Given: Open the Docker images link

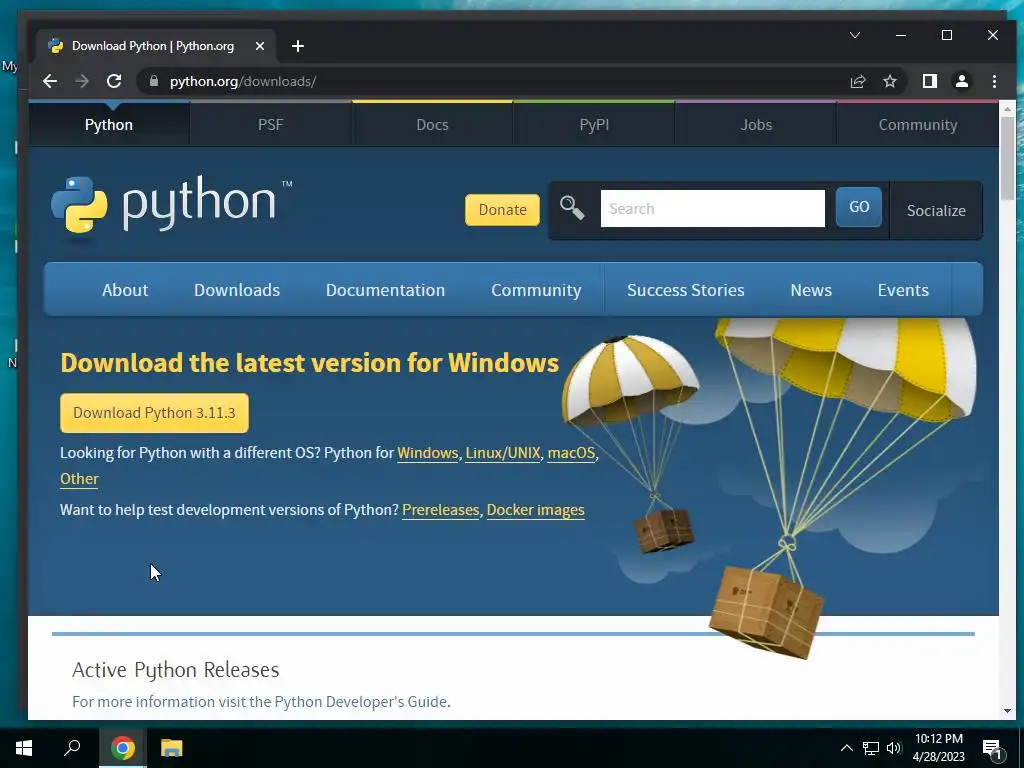Looking at the screenshot, I should [x=536, y=510].
